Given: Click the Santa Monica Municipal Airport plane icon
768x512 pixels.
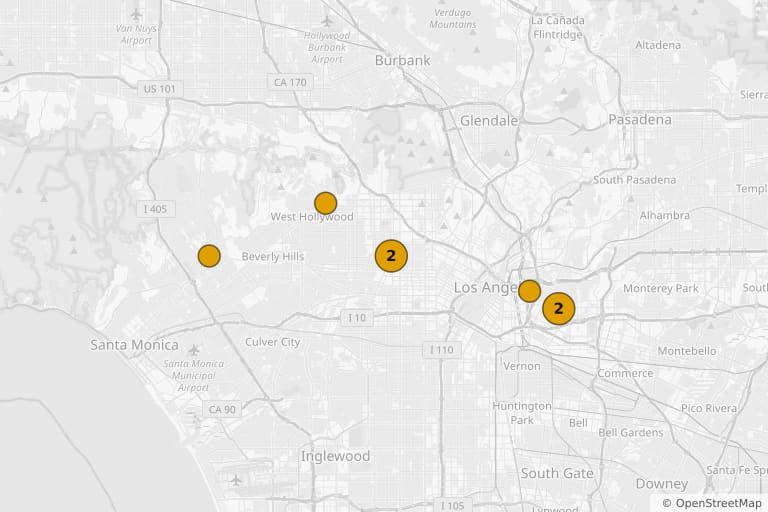Looking at the screenshot, I should pos(194,350).
